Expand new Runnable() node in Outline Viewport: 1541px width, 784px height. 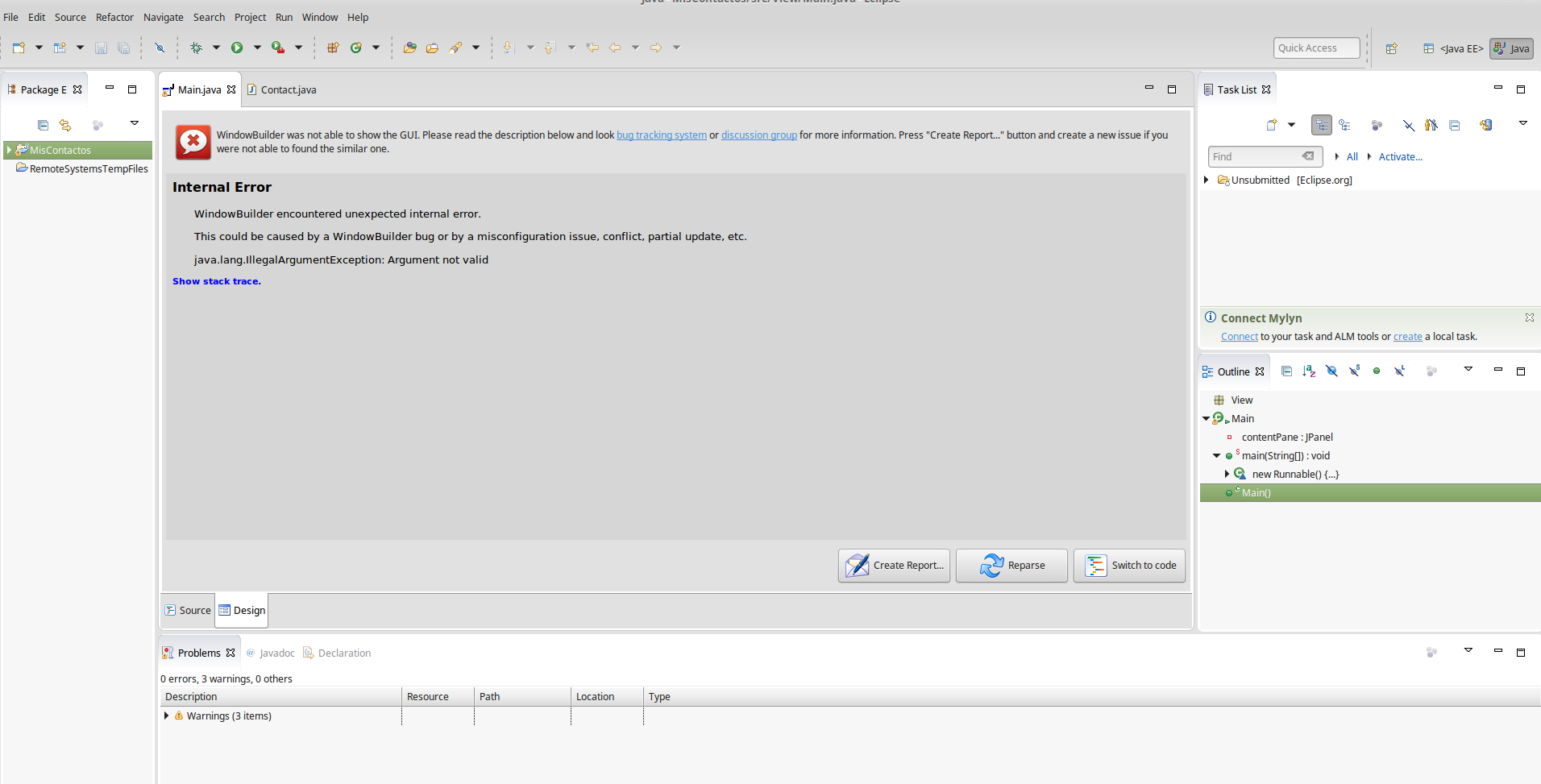click(x=1227, y=474)
